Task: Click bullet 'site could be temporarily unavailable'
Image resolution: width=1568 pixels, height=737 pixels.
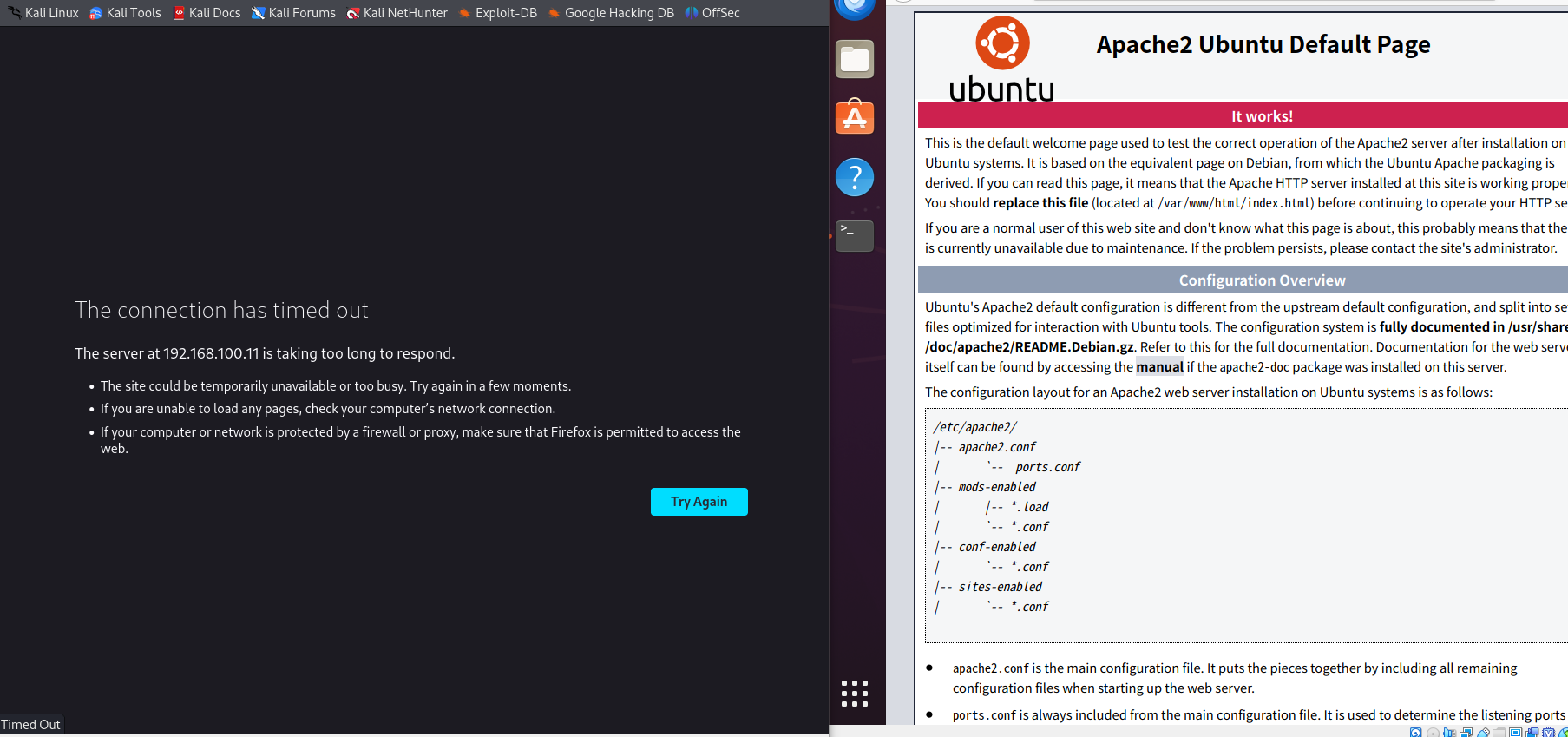Action: pos(336,386)
